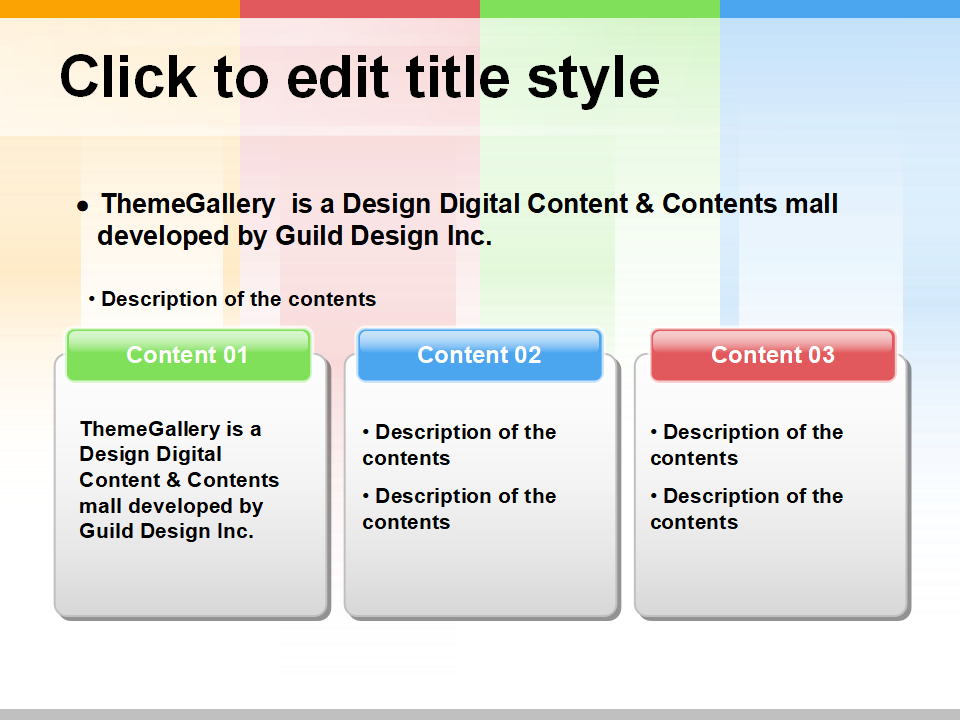Click the green Content 01 header button

[189, 355]
